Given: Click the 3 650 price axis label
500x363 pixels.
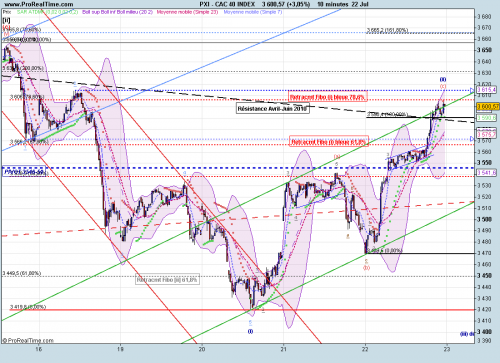Looking at the screenshot, I should pos(484,50).
